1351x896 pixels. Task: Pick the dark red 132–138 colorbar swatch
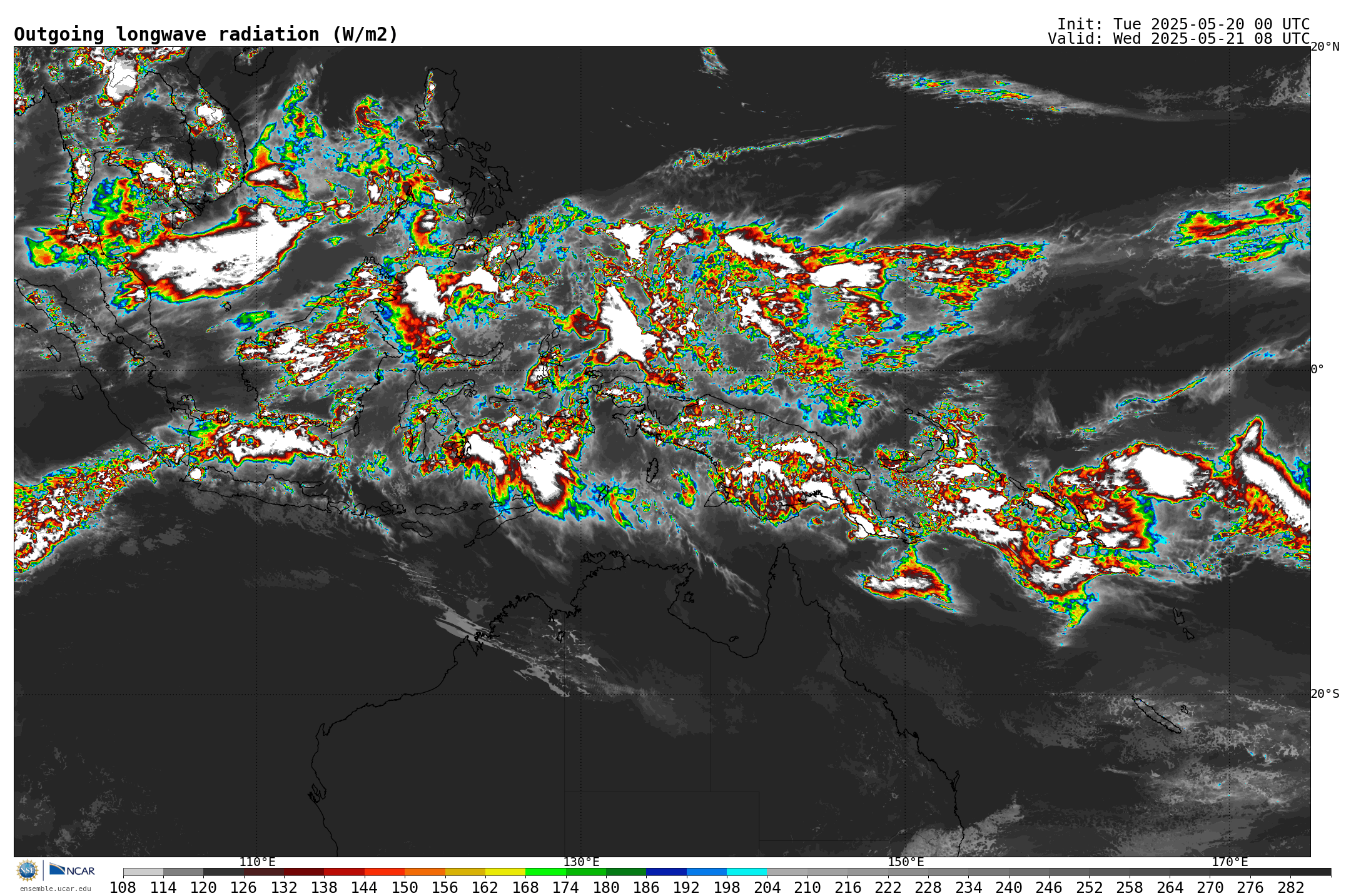pos(304,872)
